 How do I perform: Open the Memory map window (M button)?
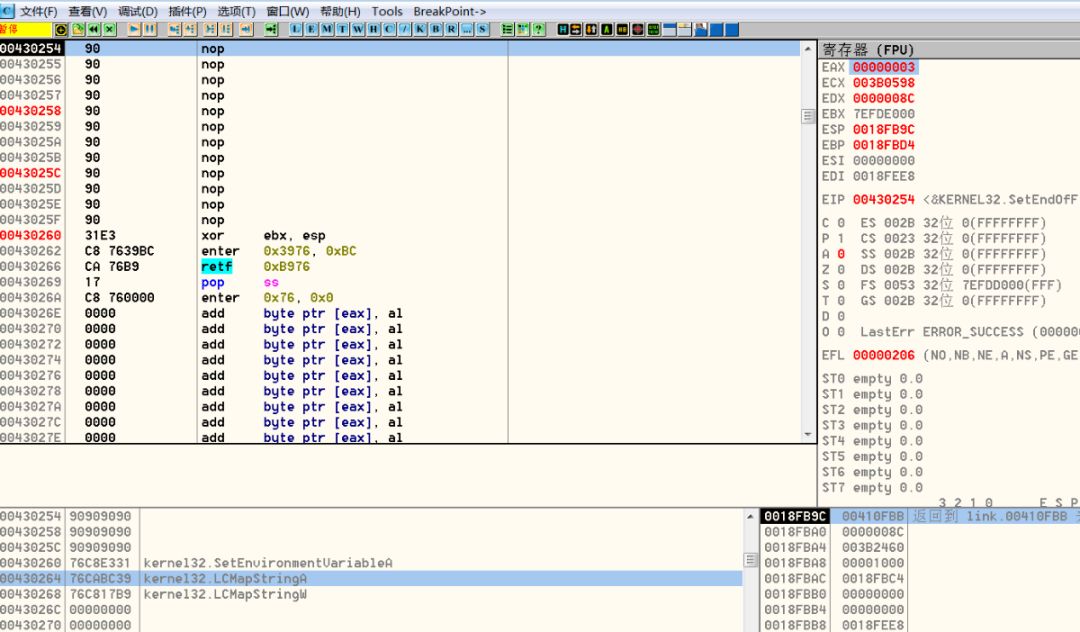click(x=326, y=29)
